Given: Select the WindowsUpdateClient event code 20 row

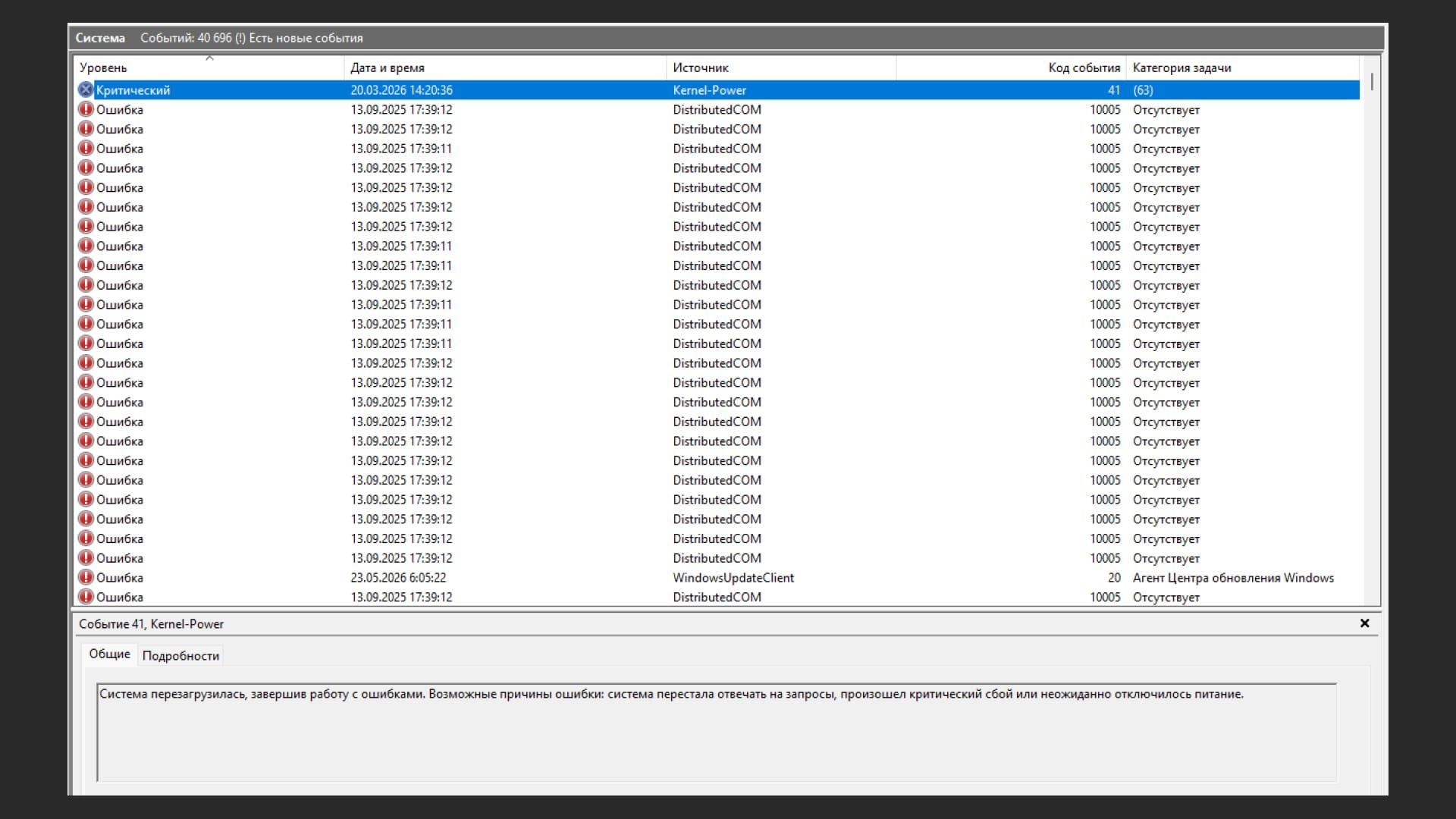Looking at the screenshot, I should (717, 578).
